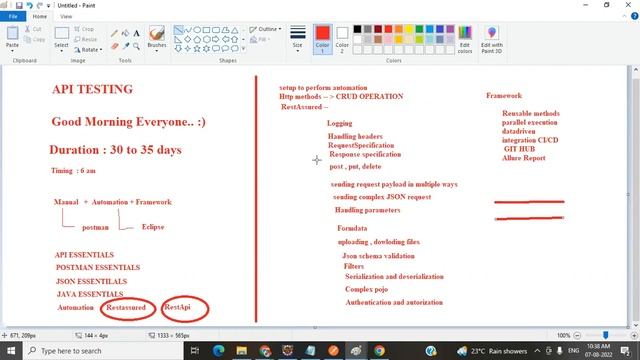
Task: Expand the Shapes gallery more arrow
Action: pos(244,49)
